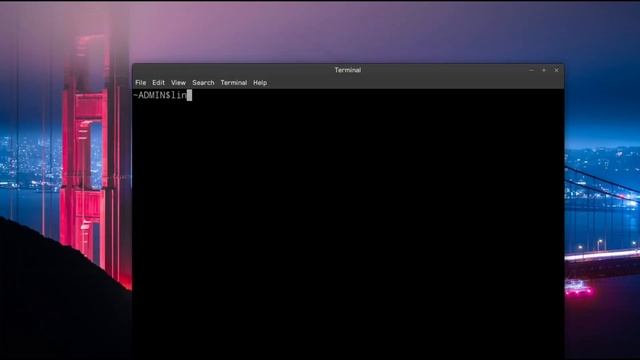Open the Help menu
The image size is (640, 360).
(260, 82)
